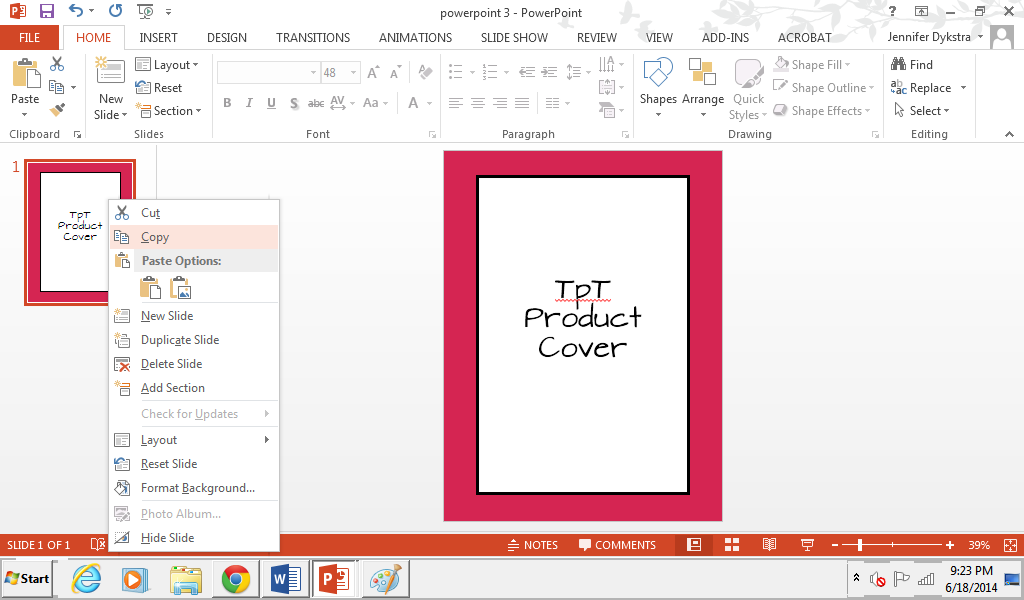The image size is (1024, 600).
Task: Toggle text Shadow formatting
Action: [294, 103]
